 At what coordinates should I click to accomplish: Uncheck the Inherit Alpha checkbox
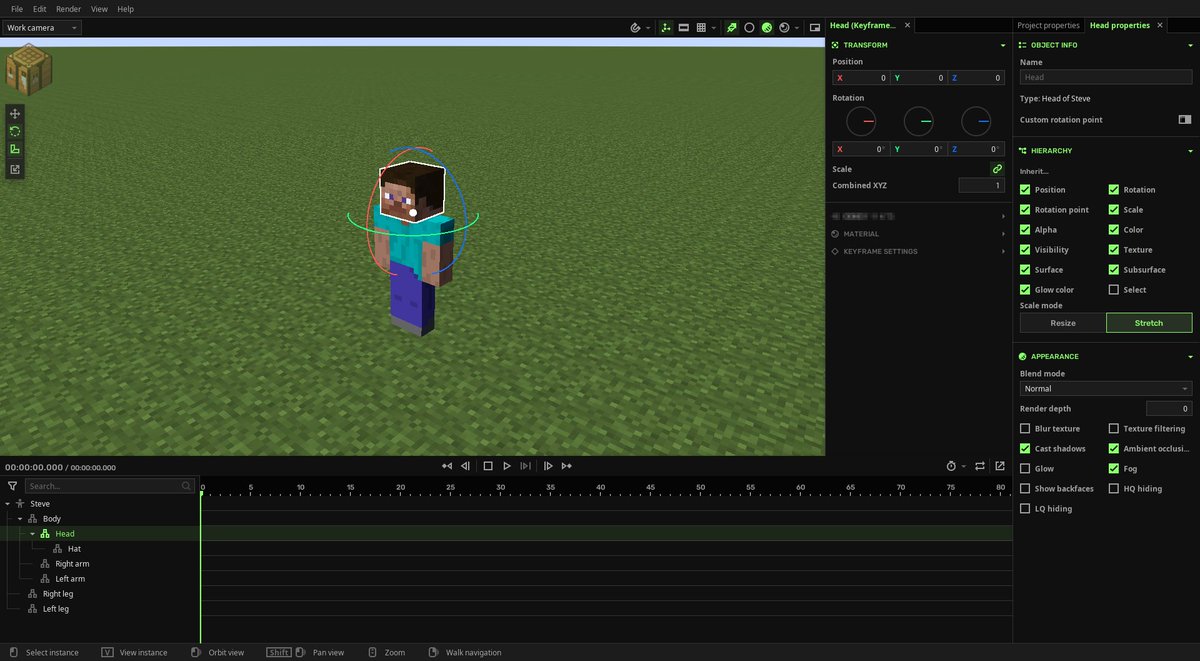point(1025,230)
